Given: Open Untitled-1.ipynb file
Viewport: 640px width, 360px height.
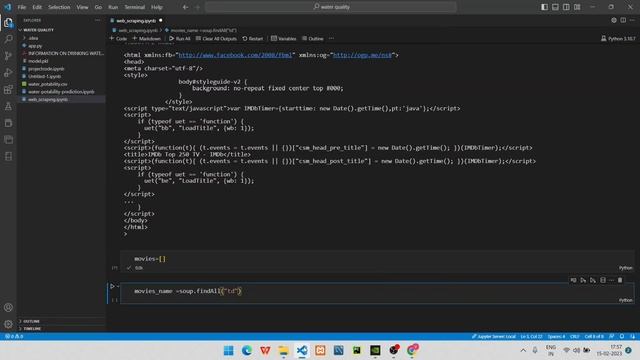Looking at the screenshot, I should tap(44, 76).
